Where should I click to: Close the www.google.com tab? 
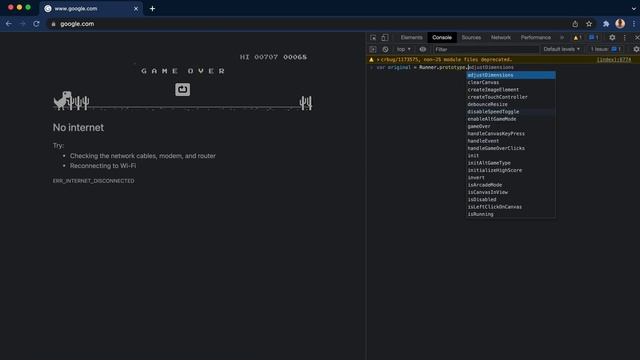click(136, 9)
